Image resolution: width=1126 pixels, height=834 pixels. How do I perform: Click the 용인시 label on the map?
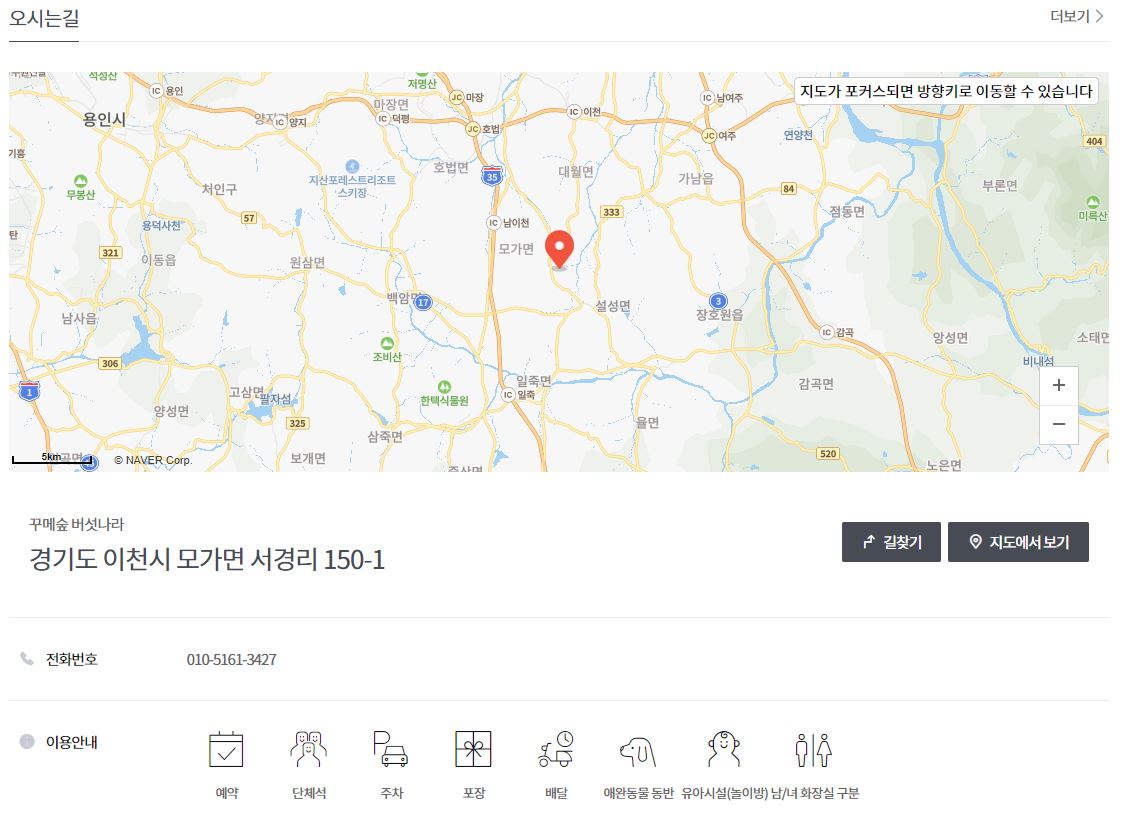point(104,119)
